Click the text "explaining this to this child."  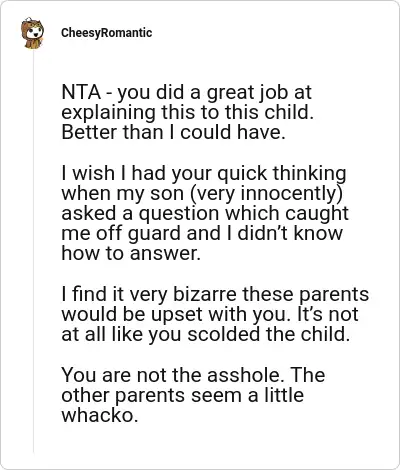(188, 113)
